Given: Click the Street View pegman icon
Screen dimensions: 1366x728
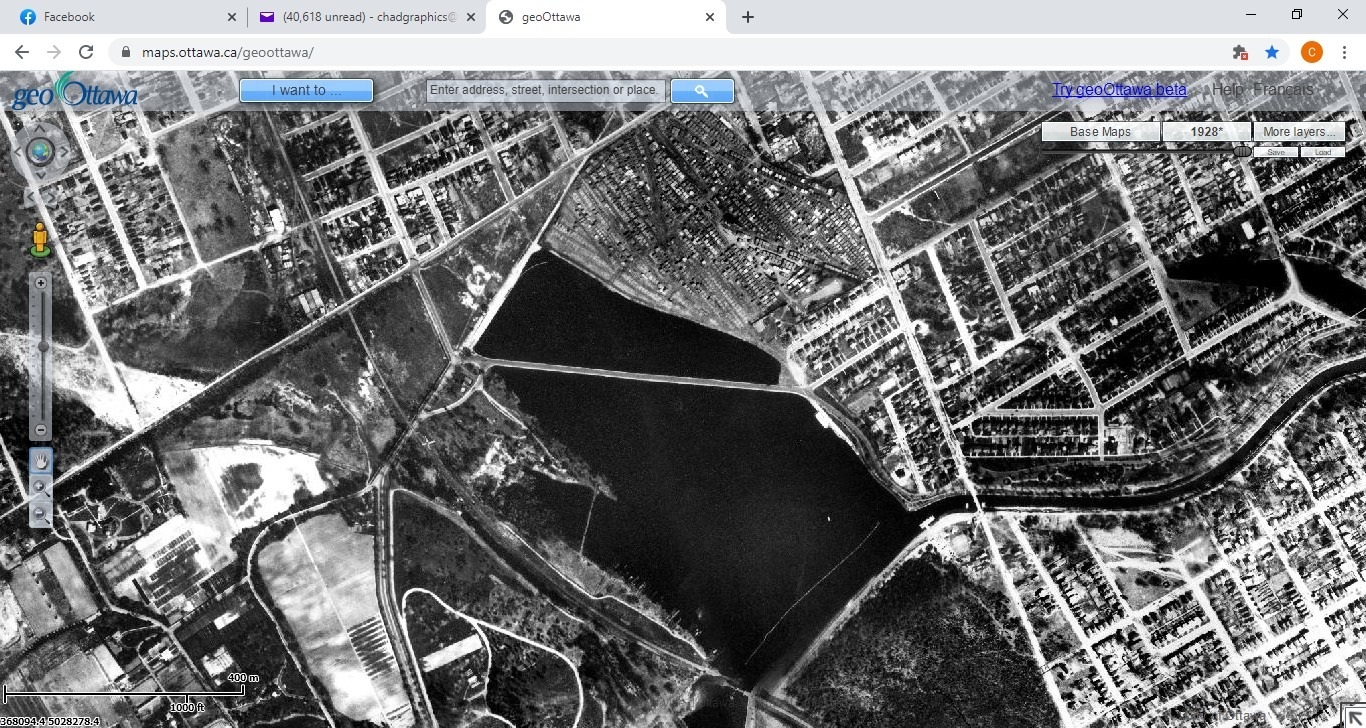Looking at the screenshot, I should coord(40,239).
